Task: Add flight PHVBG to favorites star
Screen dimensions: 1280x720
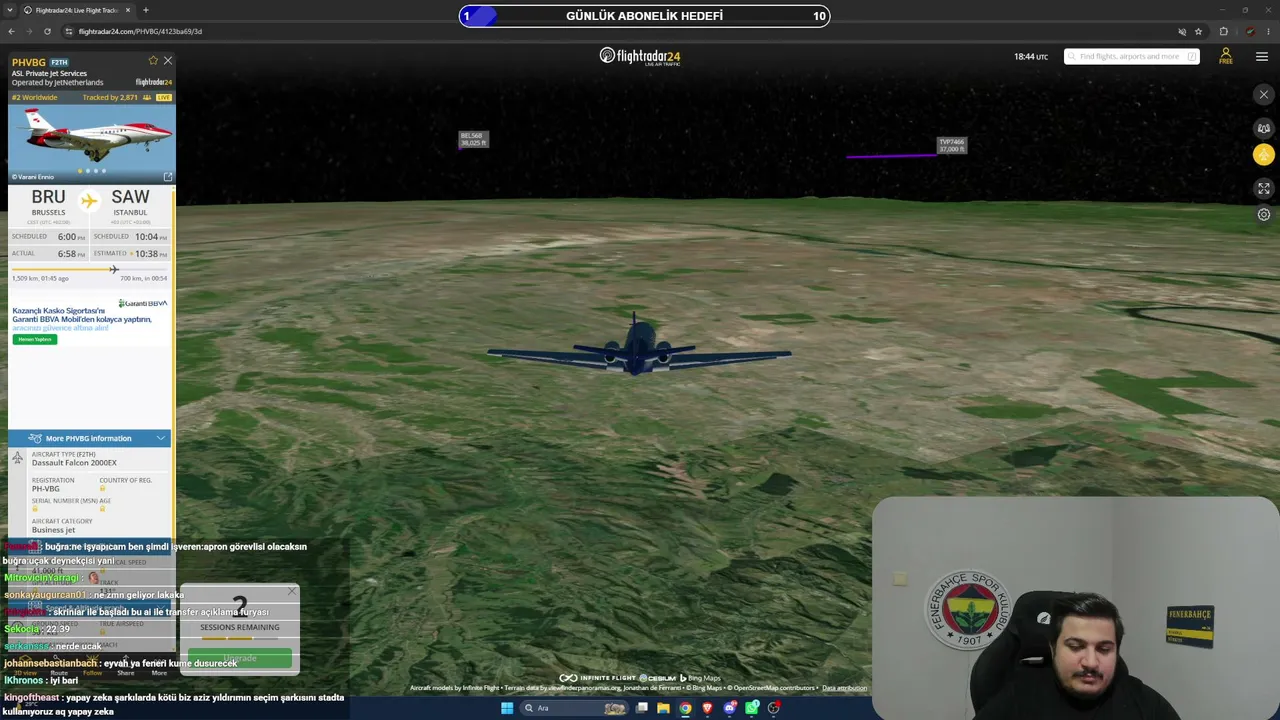Action: coord(153,61)
